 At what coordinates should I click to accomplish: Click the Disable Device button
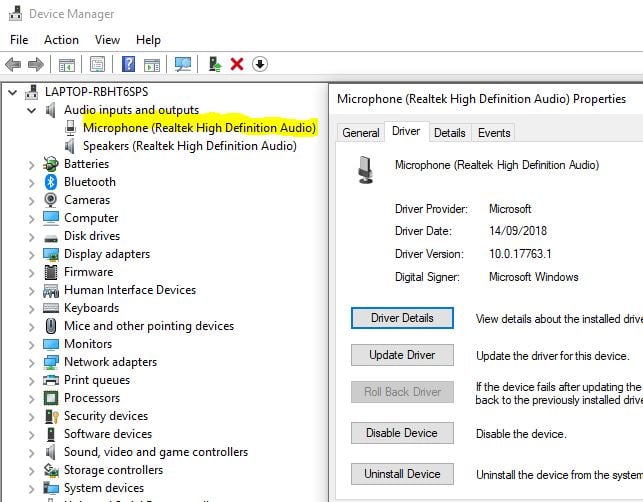click(402, 433)
